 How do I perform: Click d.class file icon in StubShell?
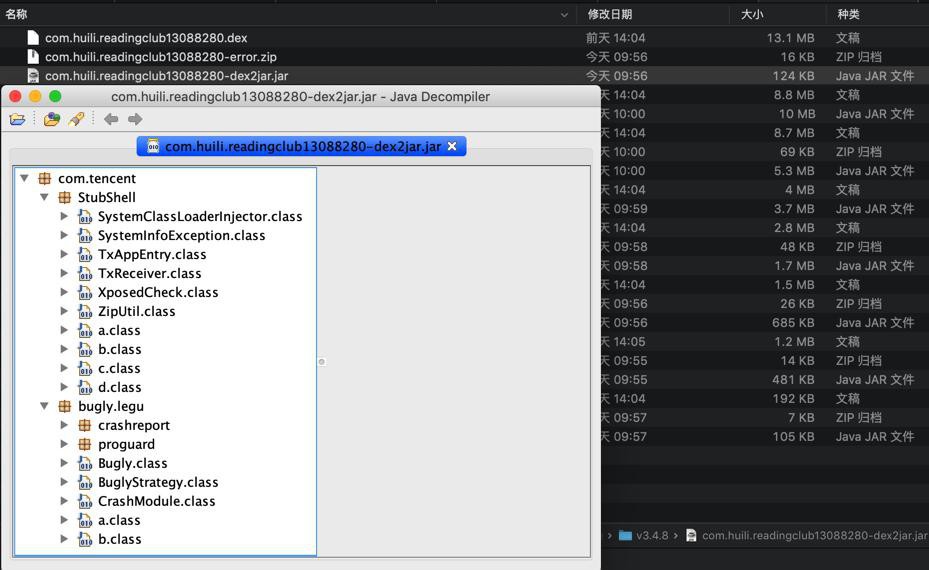pyautogui.click(x=85, y=388)
